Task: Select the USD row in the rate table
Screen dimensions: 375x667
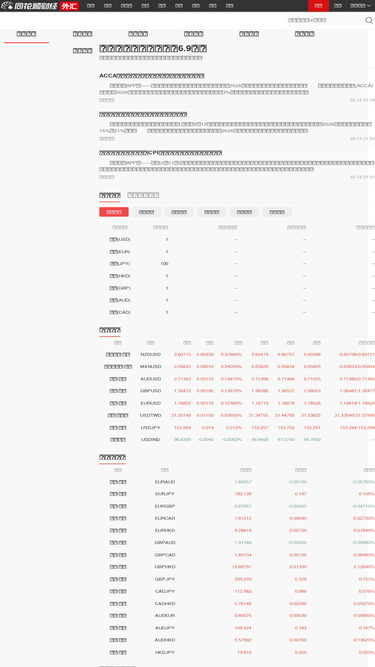Action: [x=237, y=239]
